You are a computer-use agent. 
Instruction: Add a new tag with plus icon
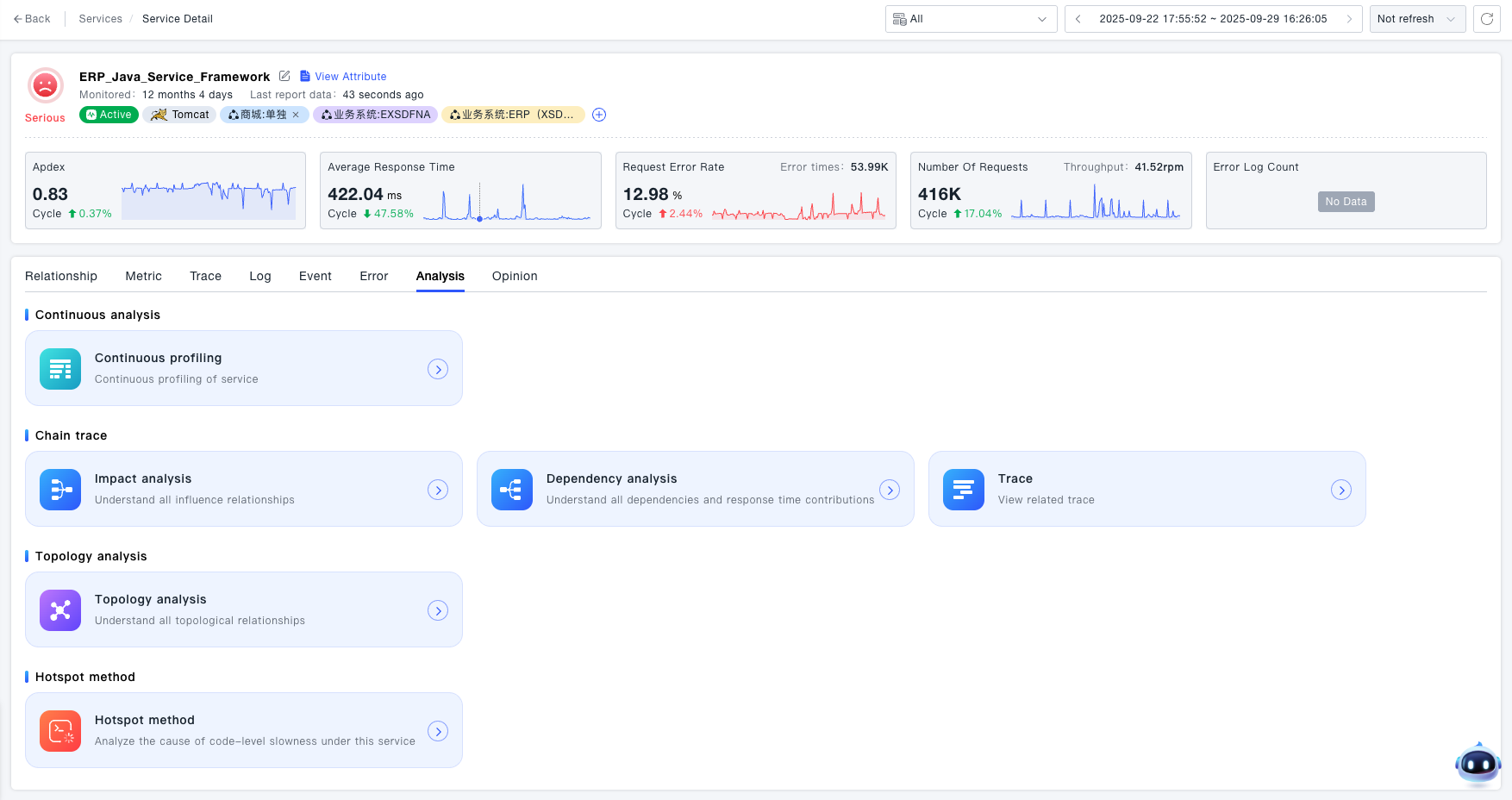599,115
